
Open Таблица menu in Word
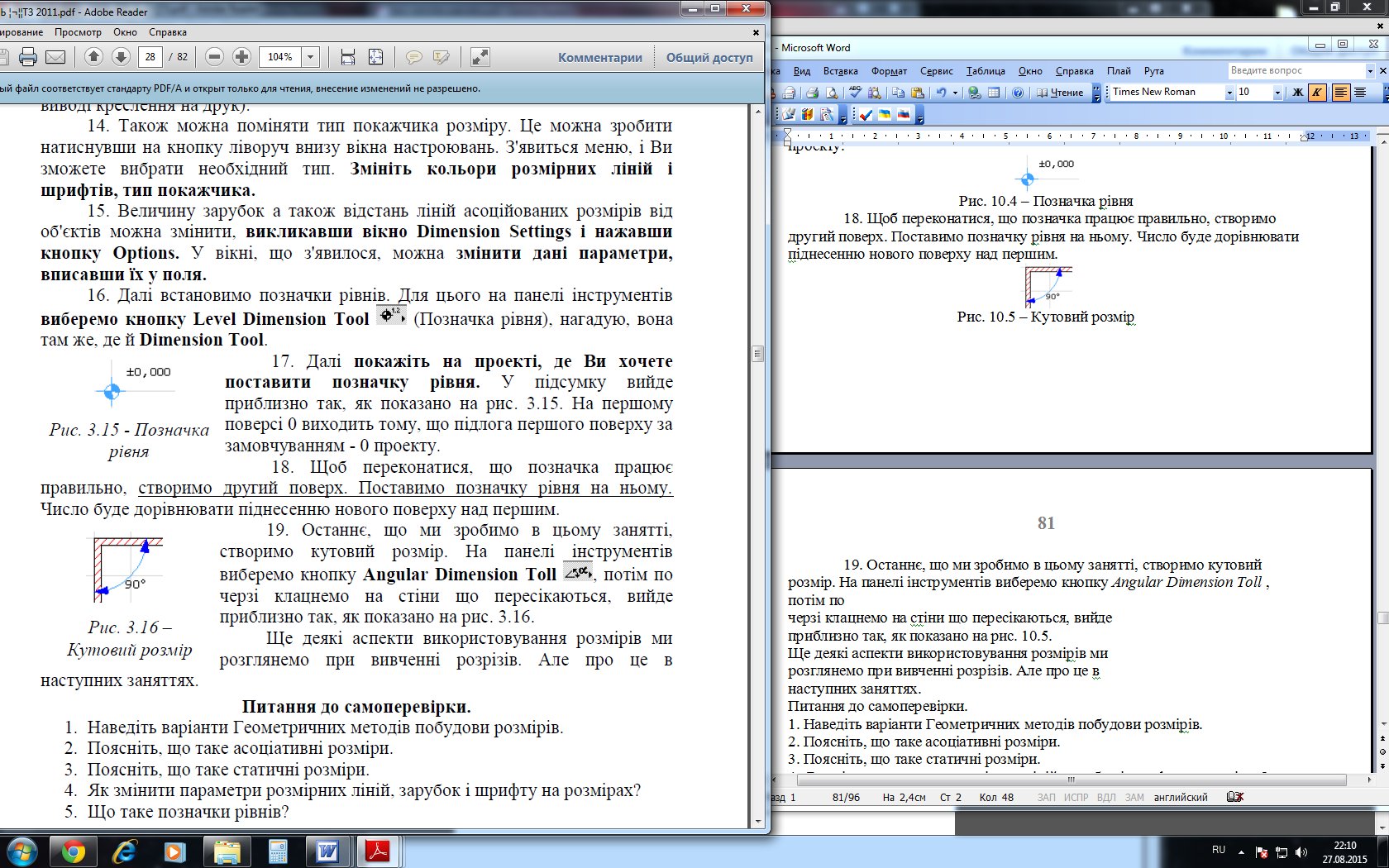pos(986,71)
